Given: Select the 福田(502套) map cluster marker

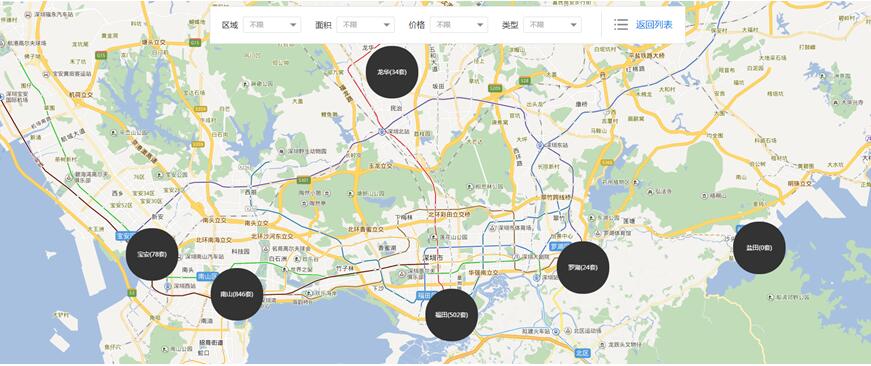Looking at the screenshot, I should [x=452, y=314].
